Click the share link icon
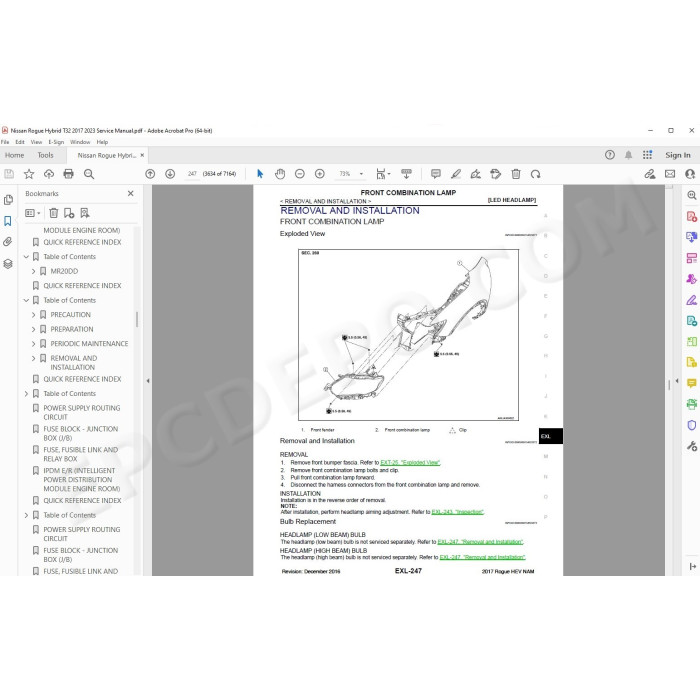Screen dimensions: 700x700 [650, 174]
